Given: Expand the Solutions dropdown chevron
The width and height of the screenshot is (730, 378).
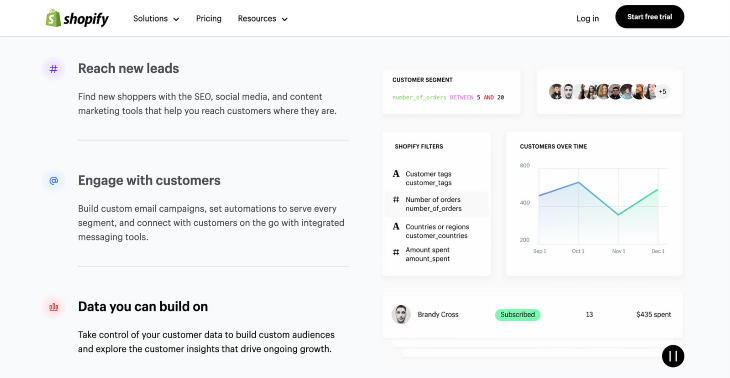Looking at the screenshot, I should pos(176,19).
